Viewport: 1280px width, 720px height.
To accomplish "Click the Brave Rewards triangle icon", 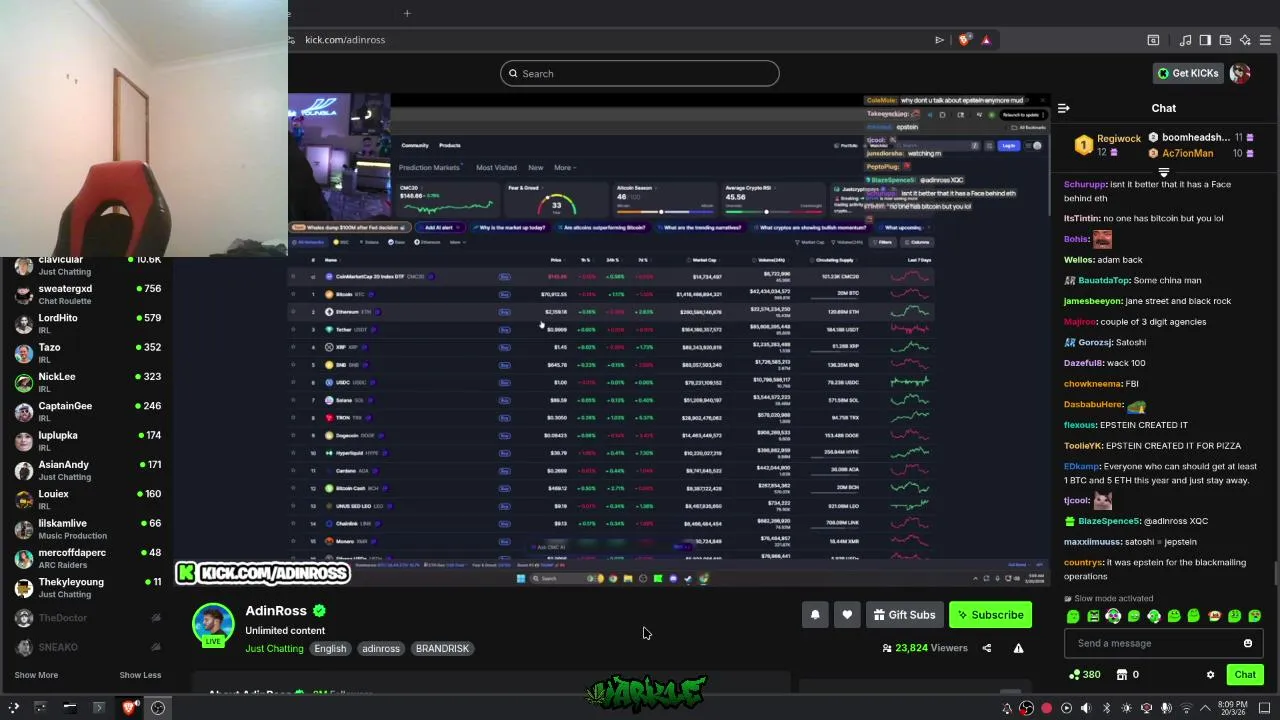I will tap(986, 40).
